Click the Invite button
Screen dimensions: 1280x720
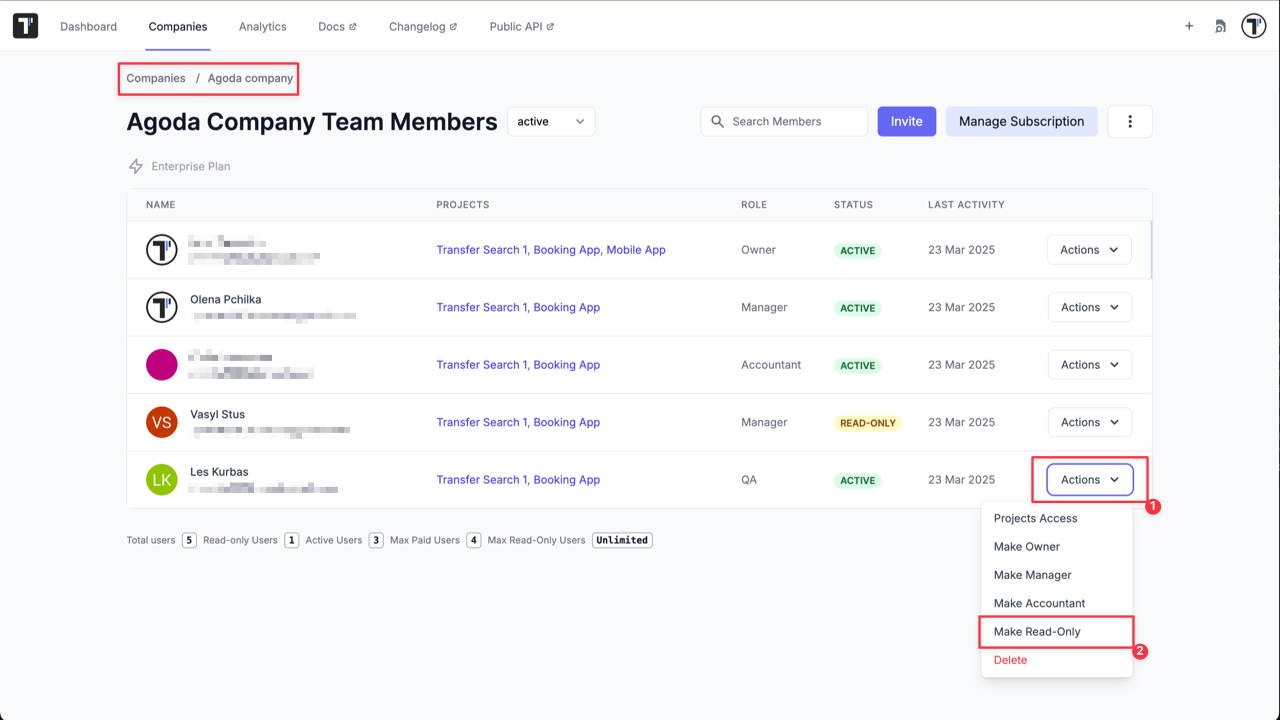[906, 121]
